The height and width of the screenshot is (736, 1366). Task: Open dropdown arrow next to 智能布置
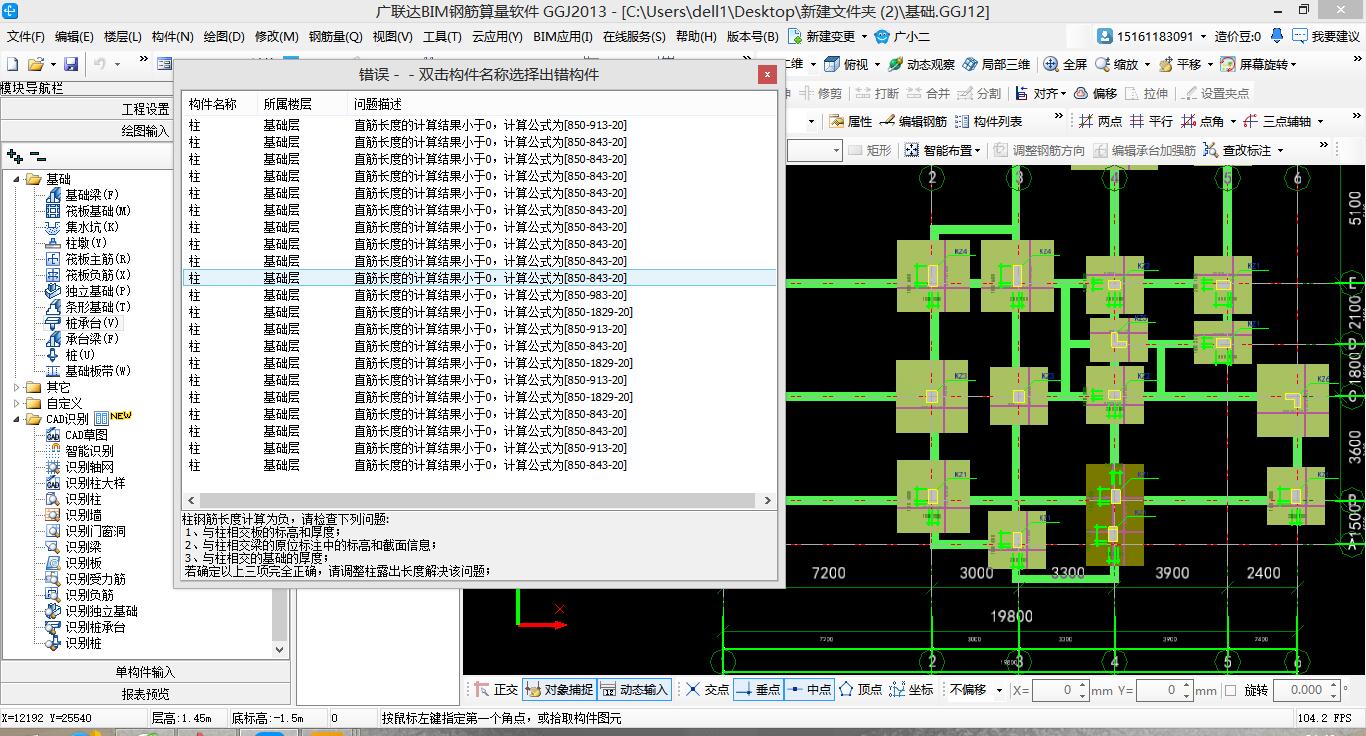point(978,150)
